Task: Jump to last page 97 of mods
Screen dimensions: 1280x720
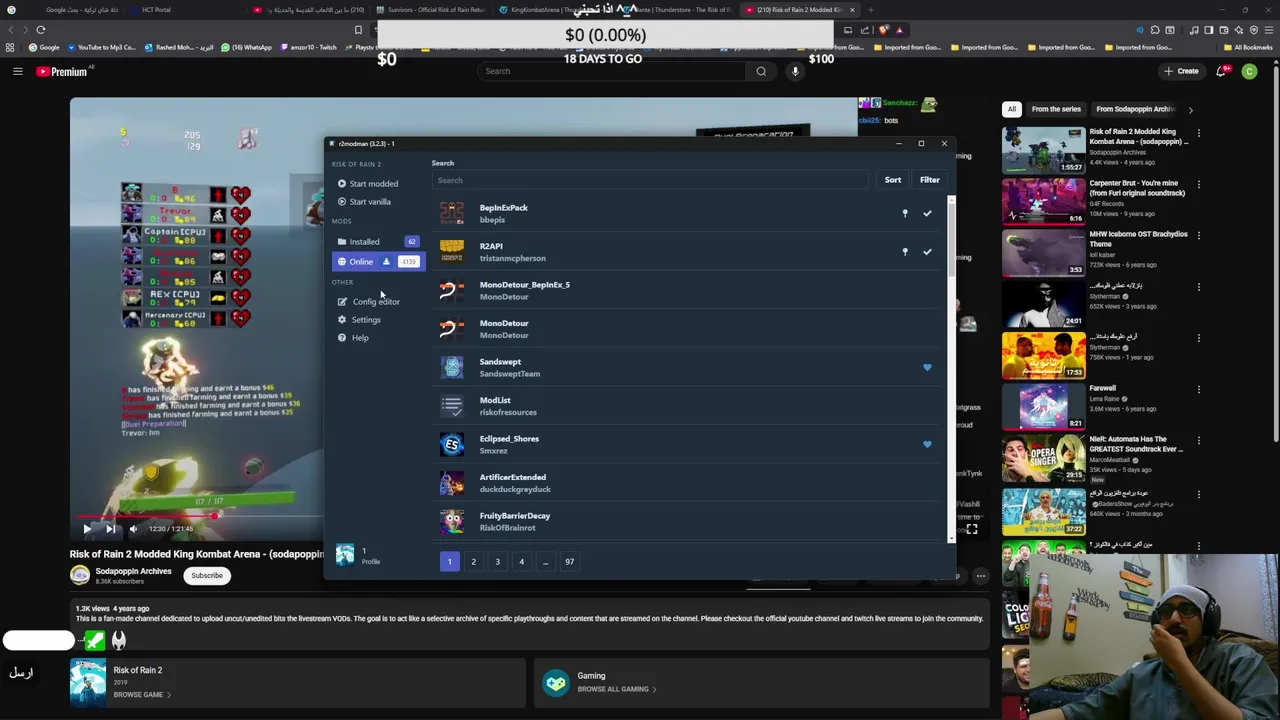Action: pos(569,562)
